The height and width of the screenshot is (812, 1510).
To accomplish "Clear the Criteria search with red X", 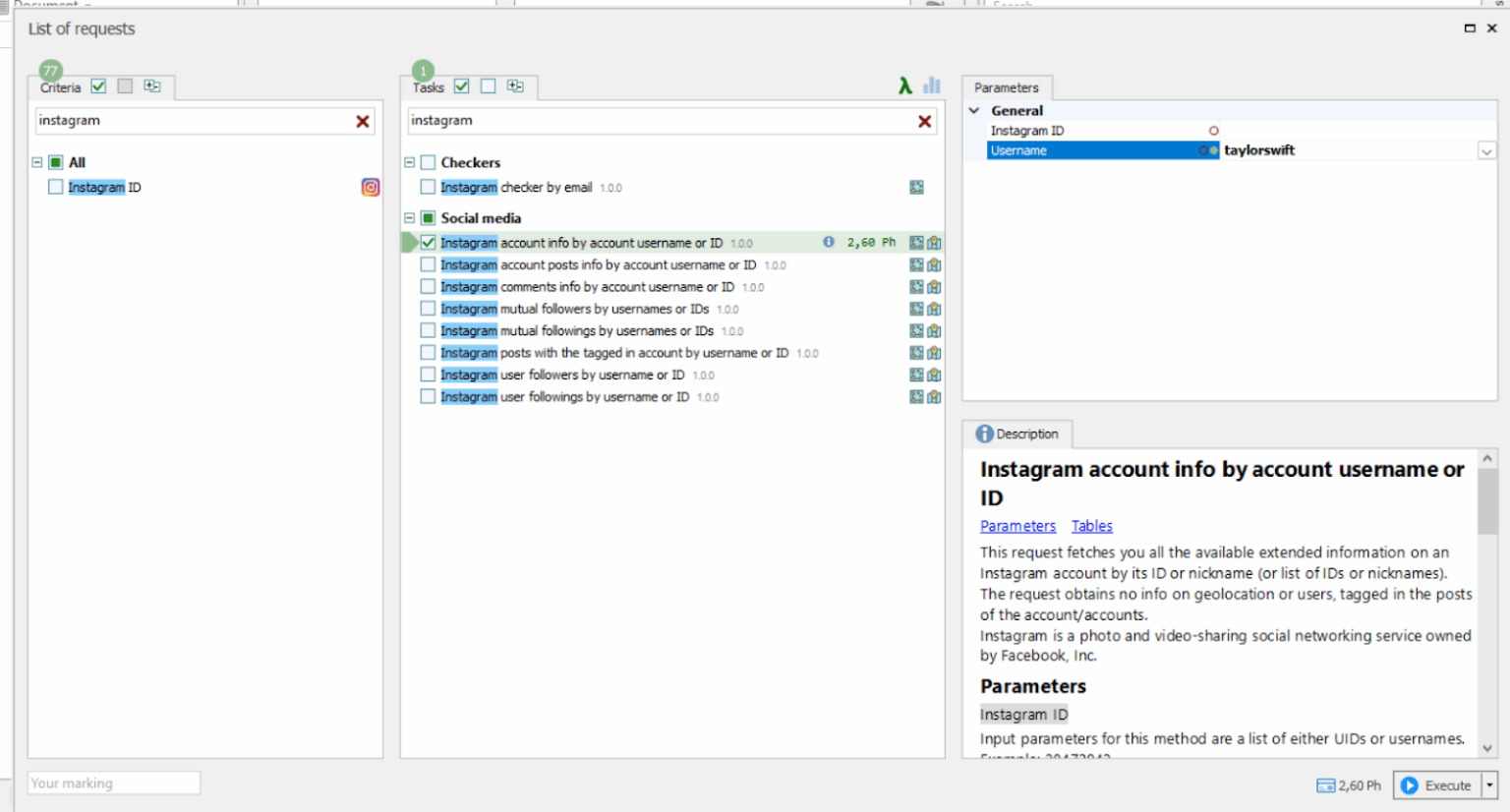I will coord(363,121).
